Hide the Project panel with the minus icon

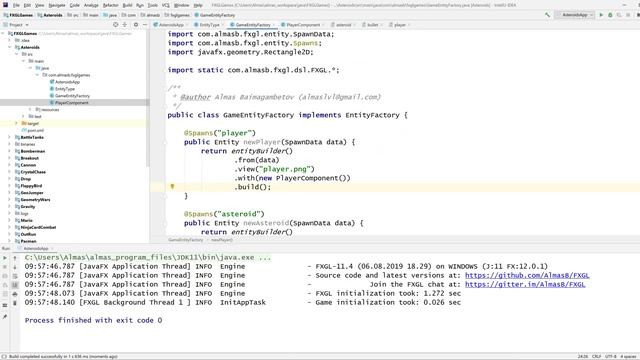[144, 25]
